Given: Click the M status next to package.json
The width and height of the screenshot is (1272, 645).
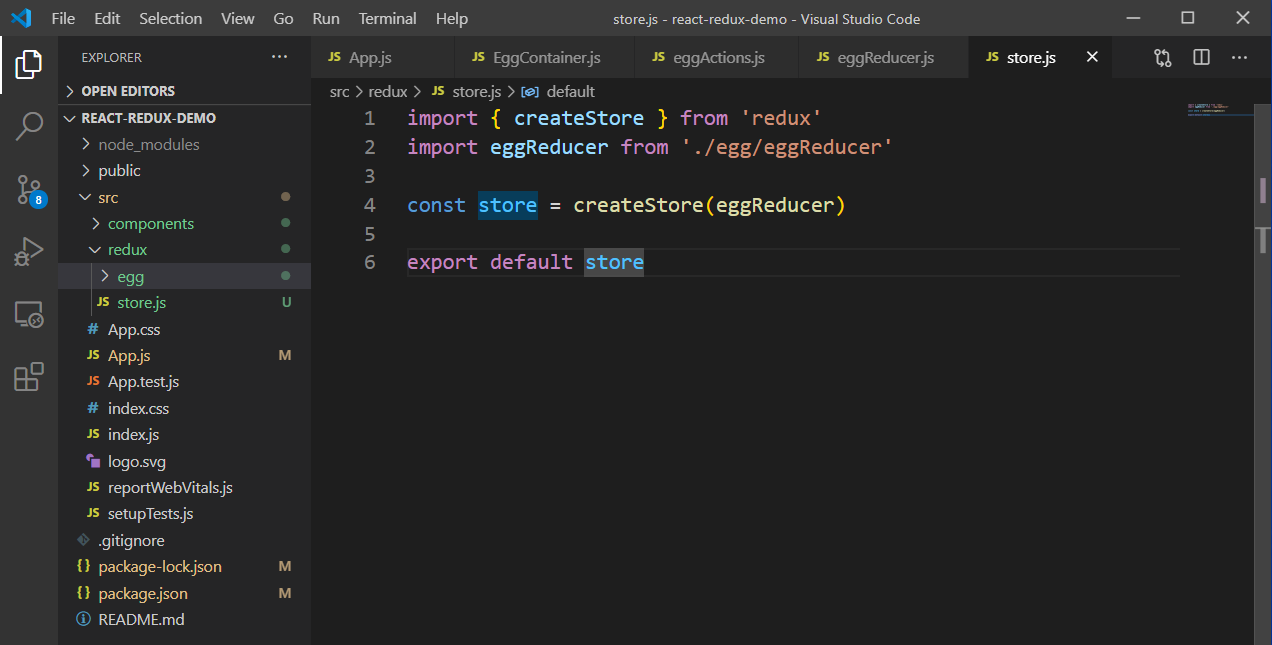Looking at the screenshot, I should coord(285,593).
